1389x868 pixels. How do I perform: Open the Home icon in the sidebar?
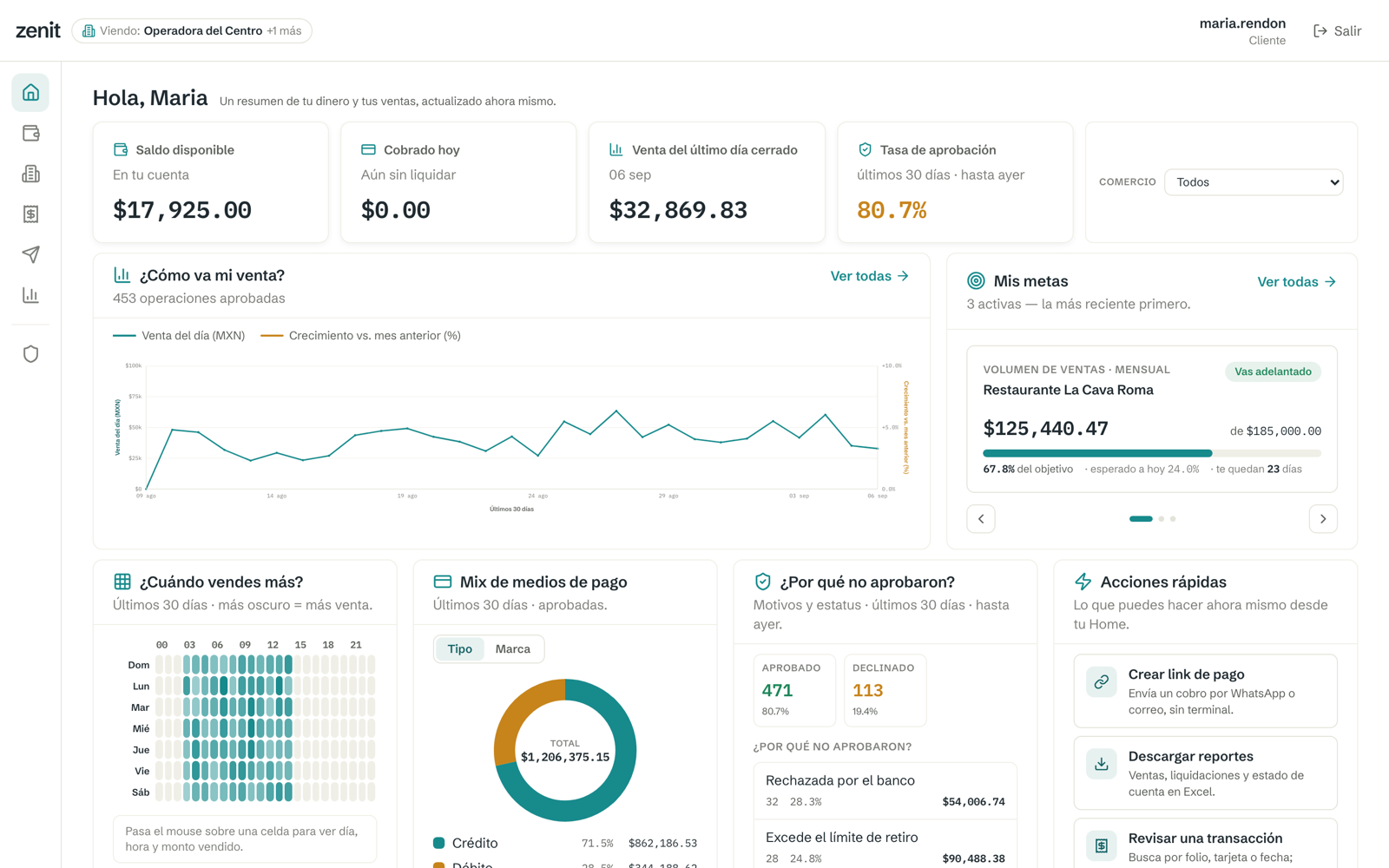(30, 93)
